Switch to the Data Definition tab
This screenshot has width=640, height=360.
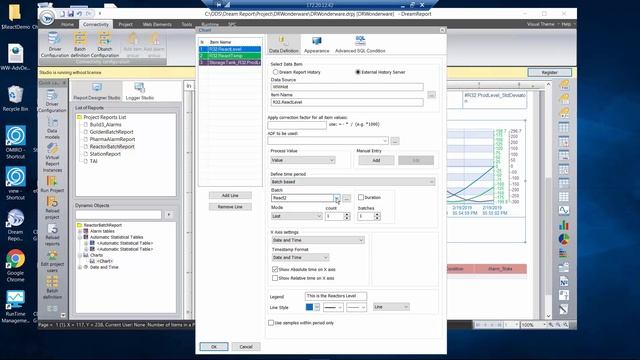pyautogui.click(x=284, y=44)
